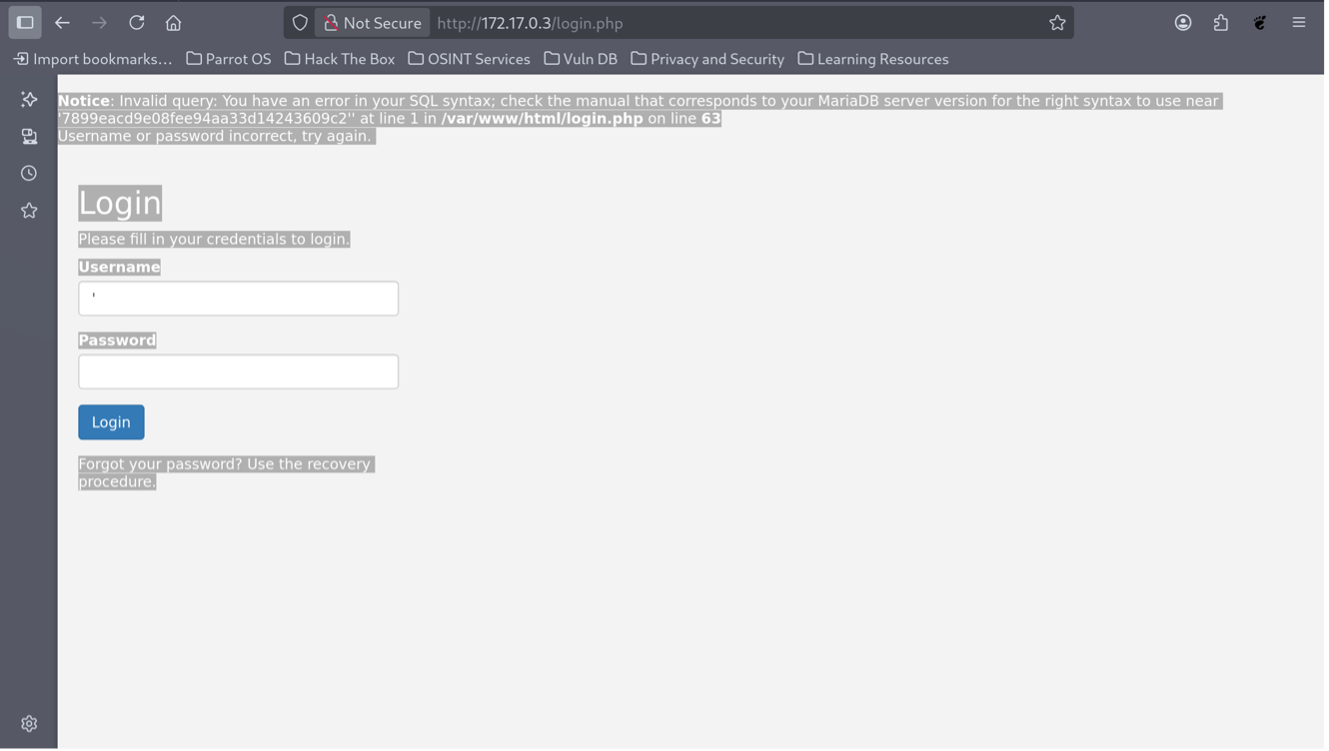The width and height of the screenshot is (1329, 751).
Task: Open the Firefox account icon
Action: point(1184,22)
